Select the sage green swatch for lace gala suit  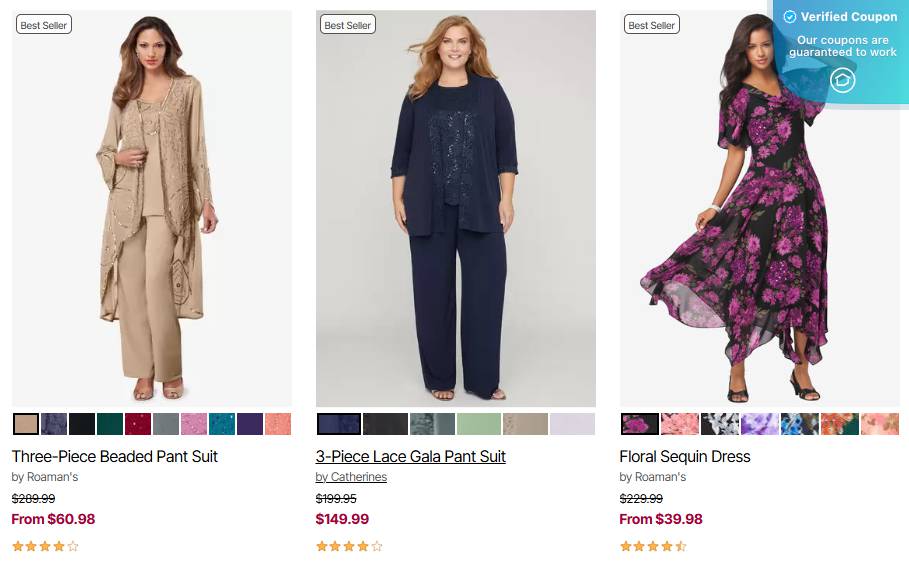(x=479, y=424)
